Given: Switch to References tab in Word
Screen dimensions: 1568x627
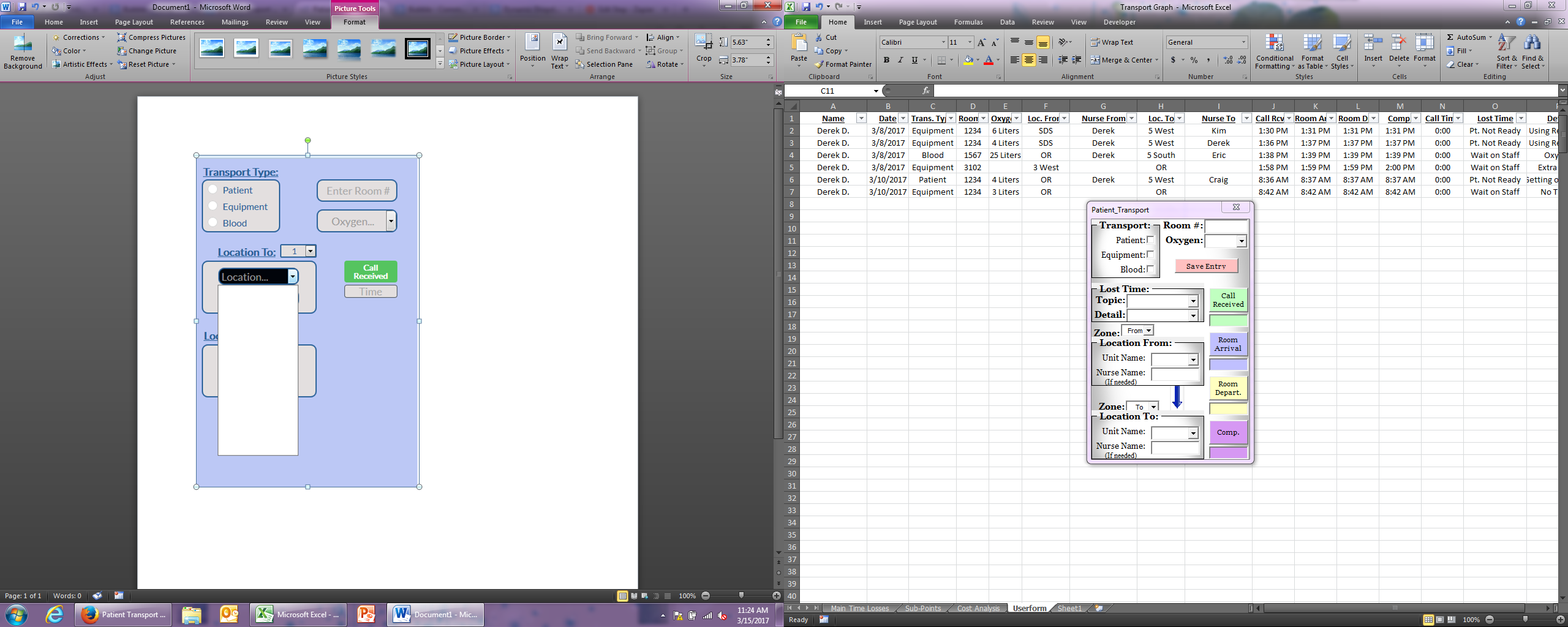Looking at the screenshot, I should pos(187,22).
